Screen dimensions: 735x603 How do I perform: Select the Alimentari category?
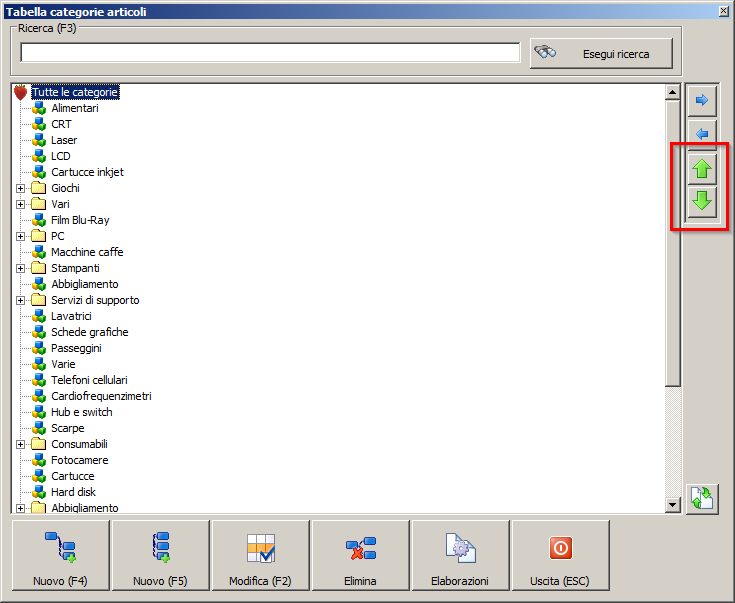(75, 108)
